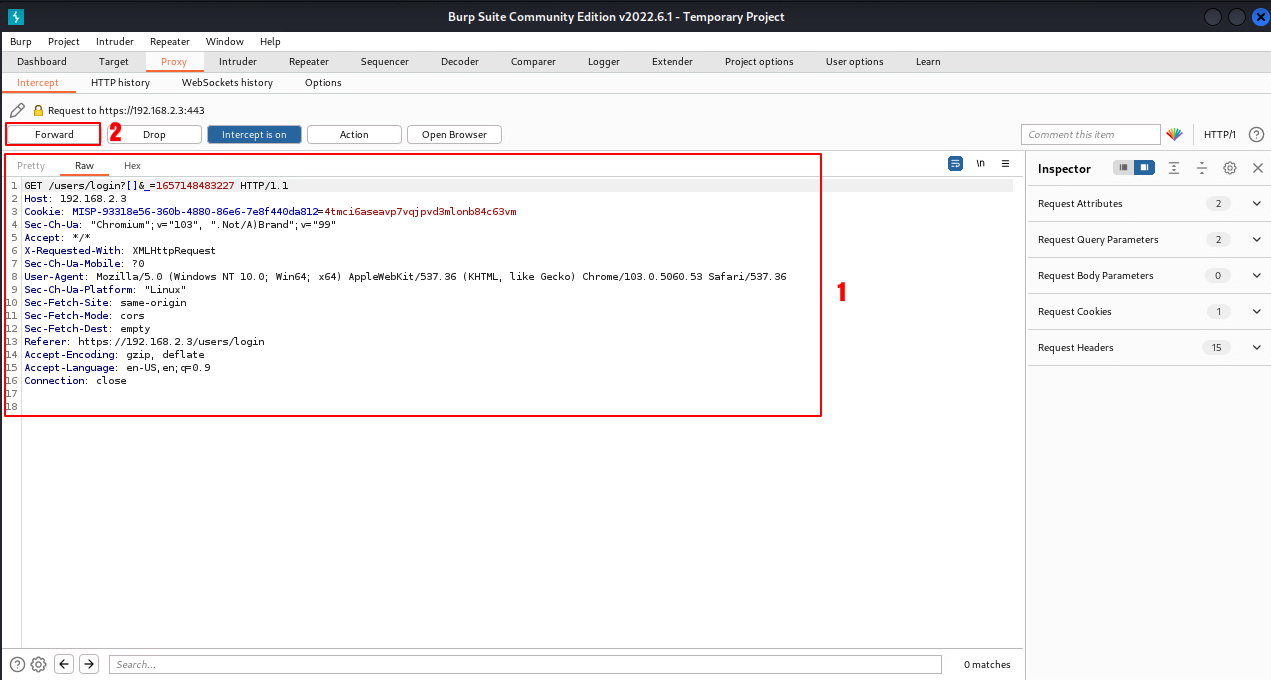Click the Comment this item field
Image resolution: width=1271 pixels, height=680 pixels.
click(x=1090, y=135)
